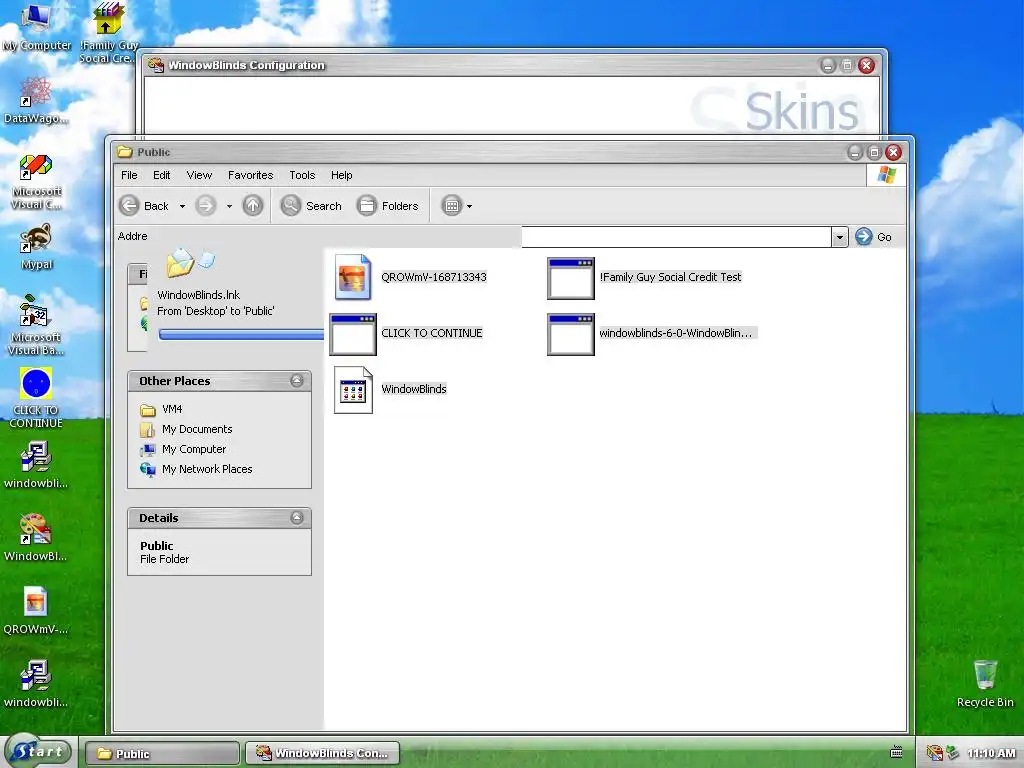Select QROWmV-168713343 file in Public folder
1024x768 pixels.
(410, 277)
